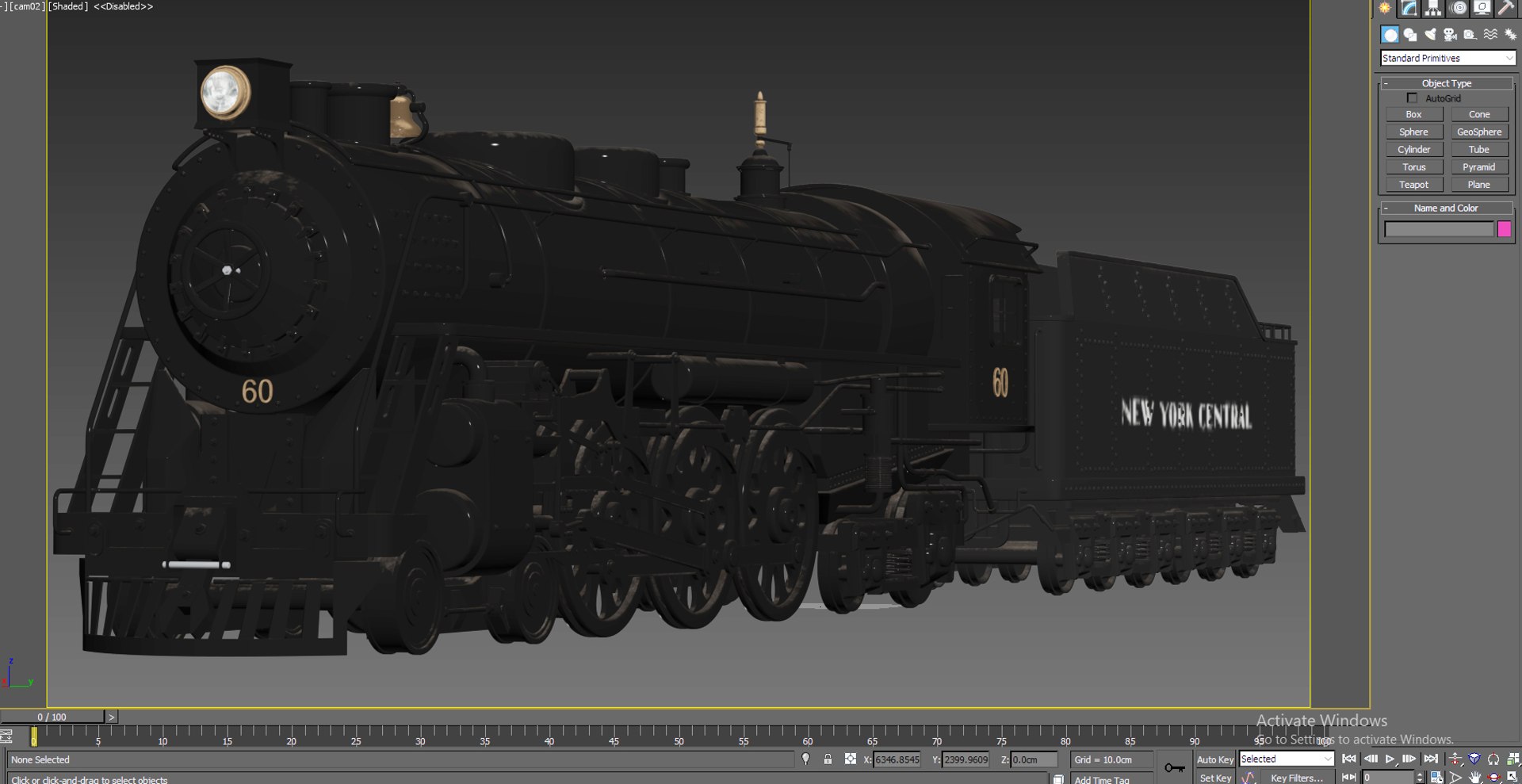The width and height of the screenshot is (1522, 784).
Task: Open the Standard Primitives dropdown
Action: 1447,58
